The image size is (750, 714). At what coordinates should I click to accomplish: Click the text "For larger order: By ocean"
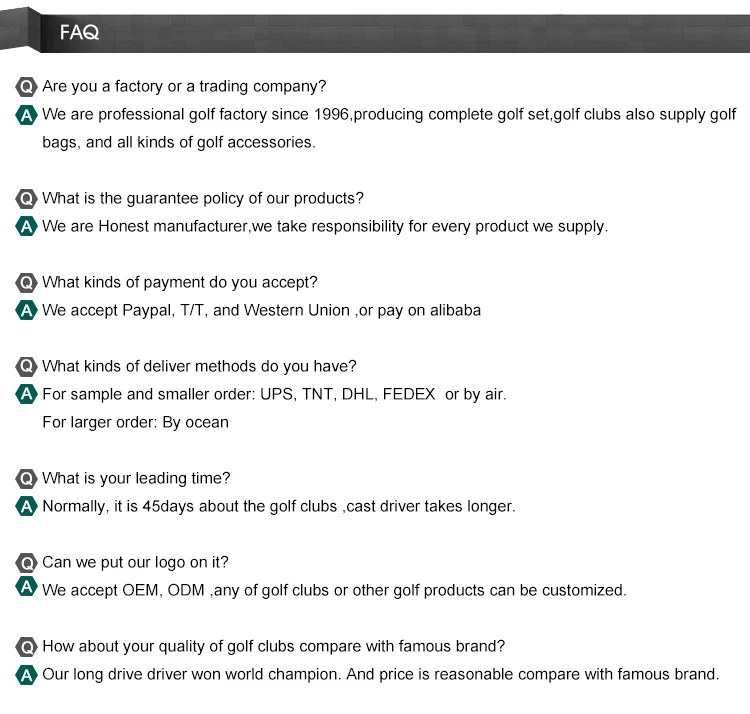click(x=135, y=422)
